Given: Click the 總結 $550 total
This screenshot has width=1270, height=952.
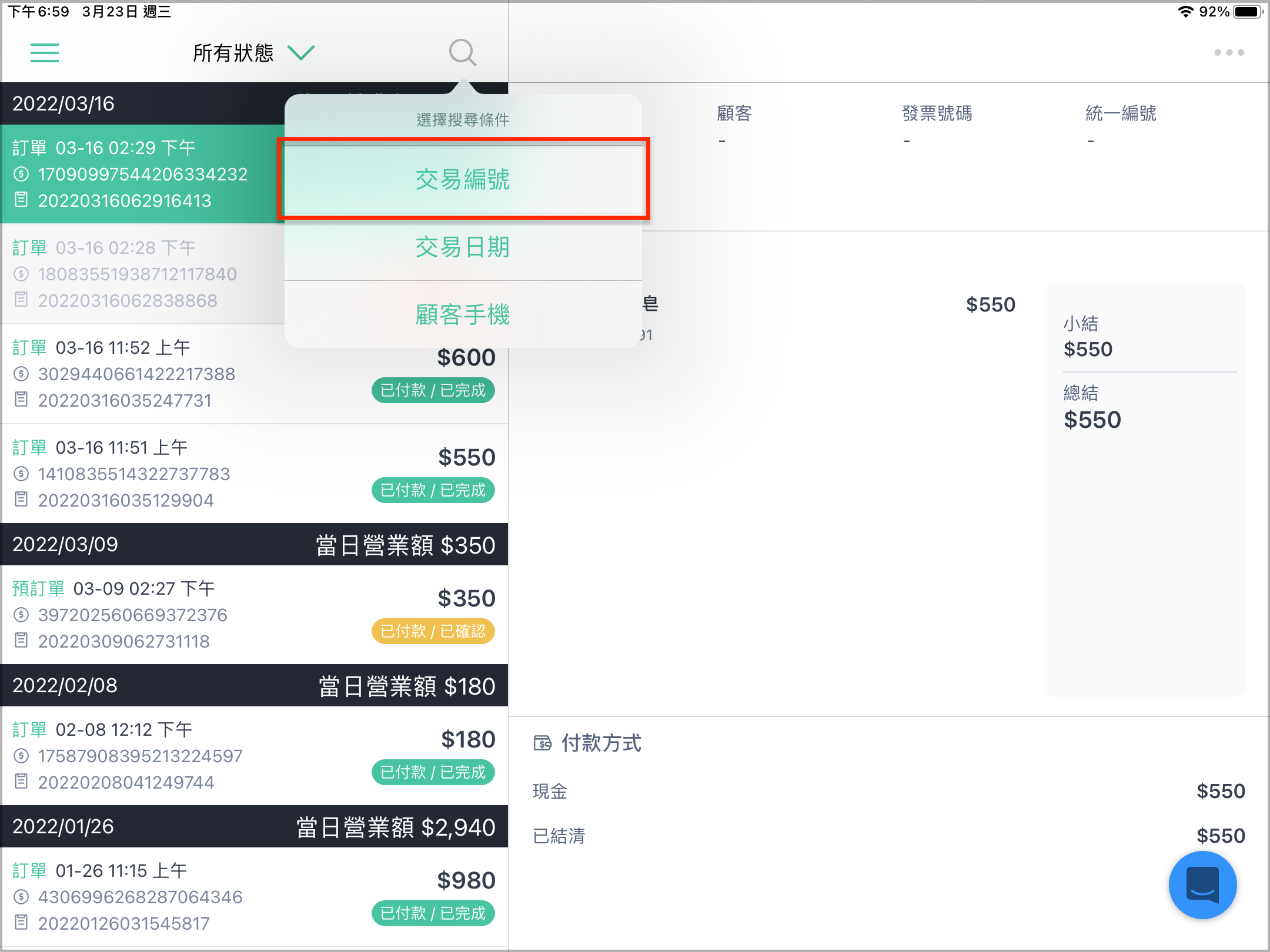Looking at the screenshot, I should coord(1092,407).
